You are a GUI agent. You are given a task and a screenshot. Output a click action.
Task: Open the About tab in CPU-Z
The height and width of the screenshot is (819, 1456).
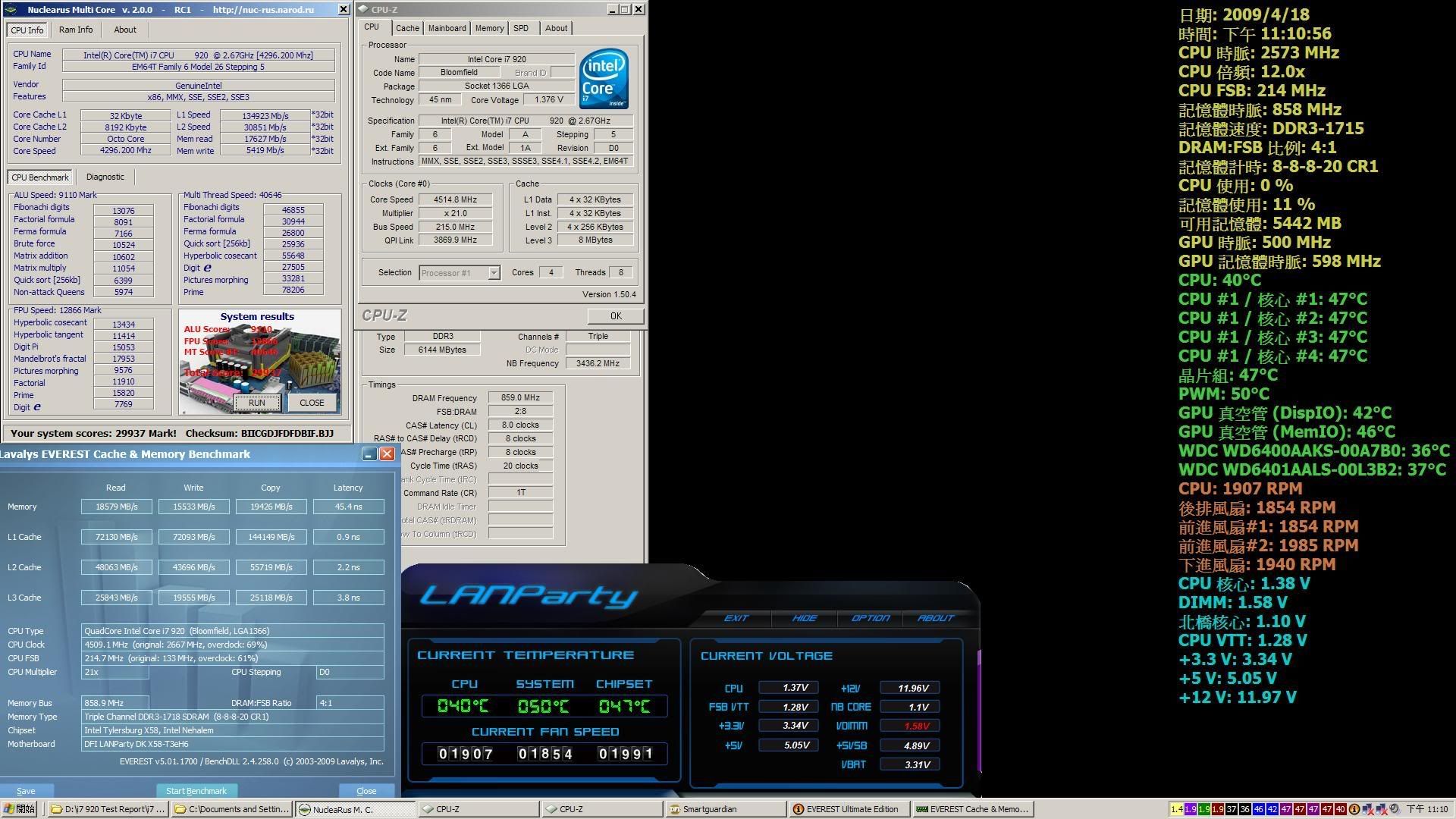[556, 28]
